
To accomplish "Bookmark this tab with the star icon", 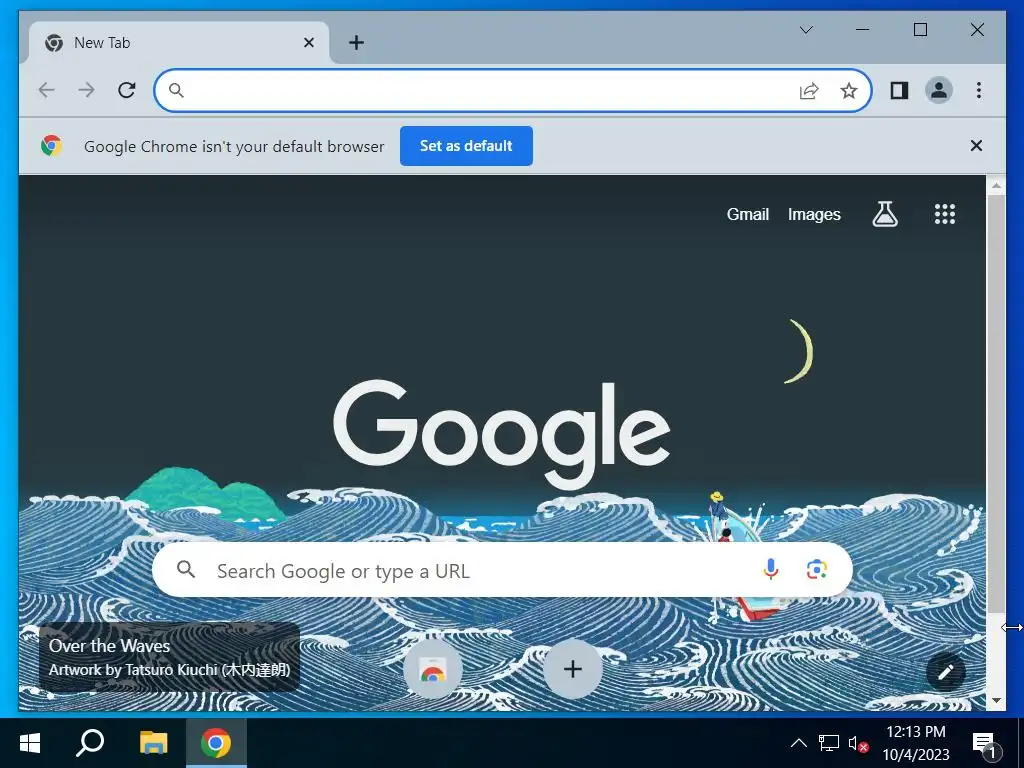I will tap(848, 90).
